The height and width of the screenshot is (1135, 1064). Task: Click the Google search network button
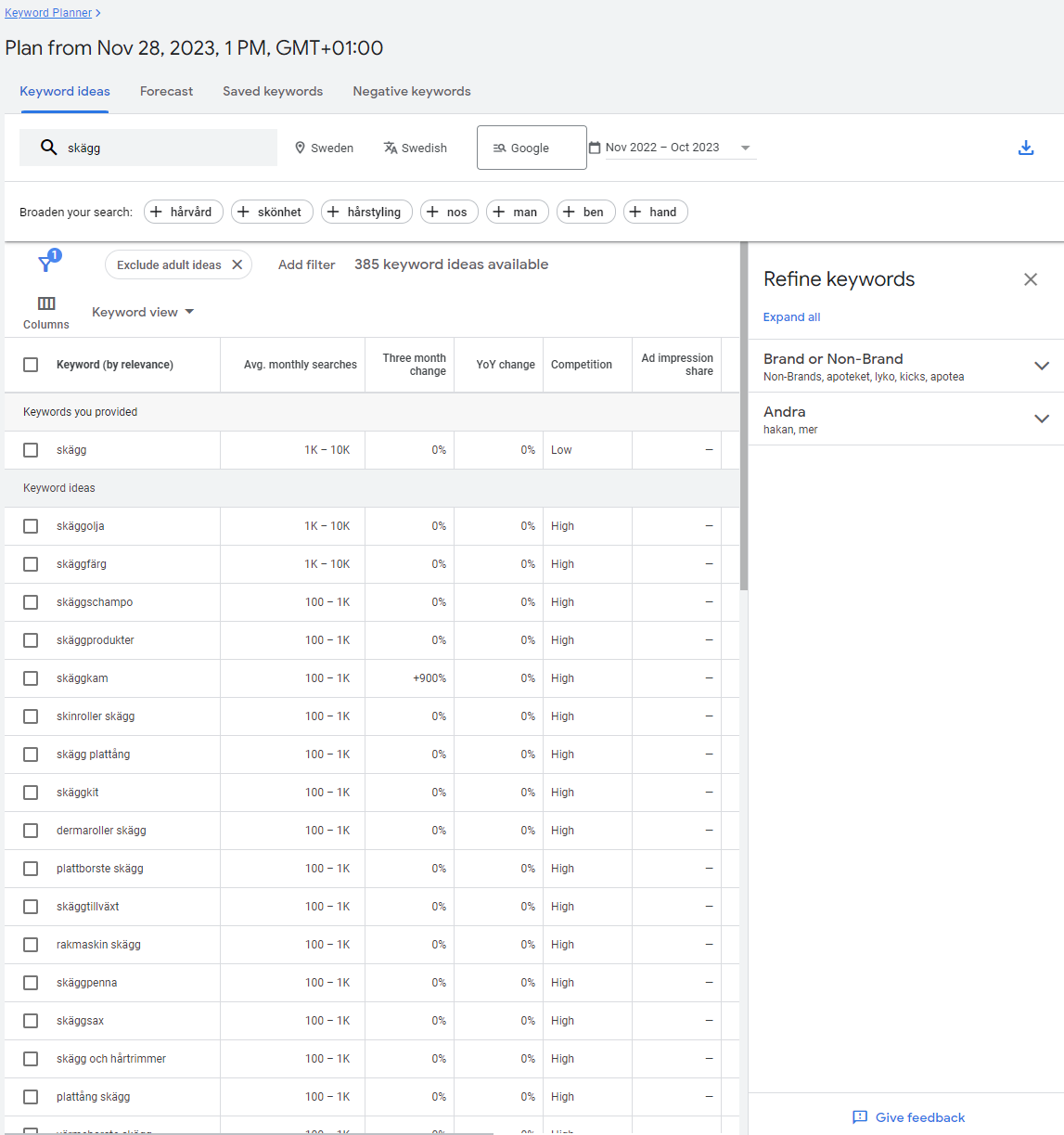click(x=532, y=148)
